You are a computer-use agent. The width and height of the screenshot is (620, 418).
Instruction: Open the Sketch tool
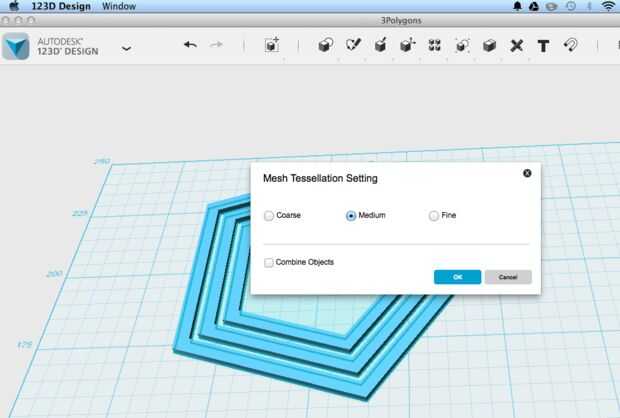click(353, 45)
